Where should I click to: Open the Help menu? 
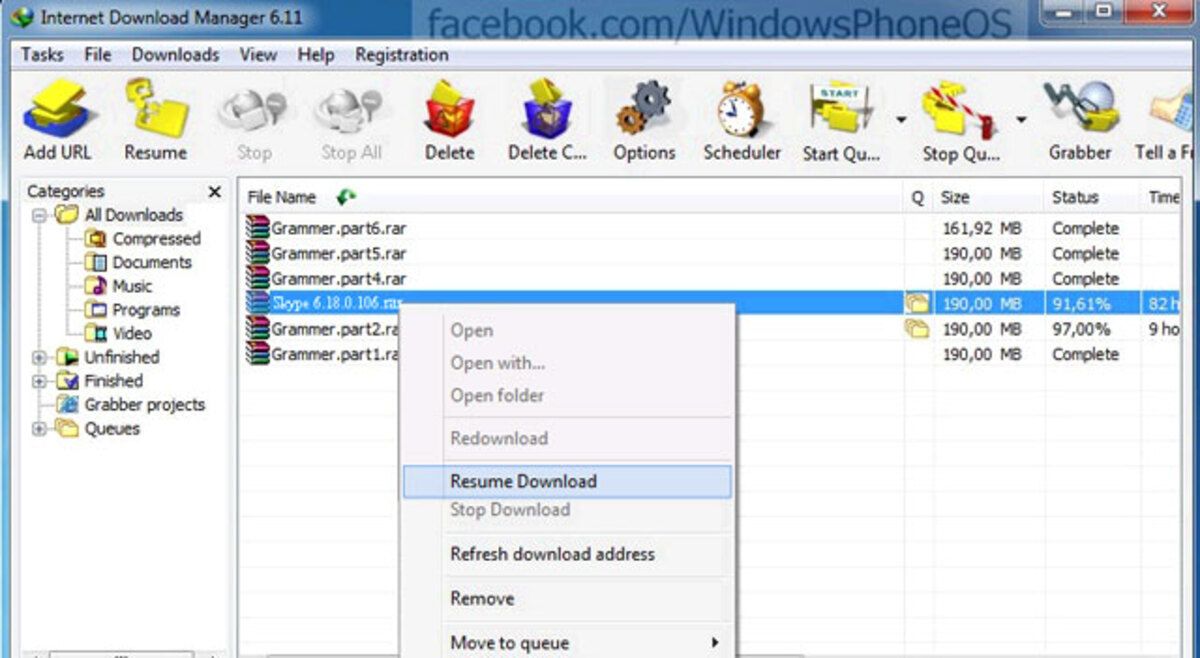pyautogui.click(x=316, y=55)
